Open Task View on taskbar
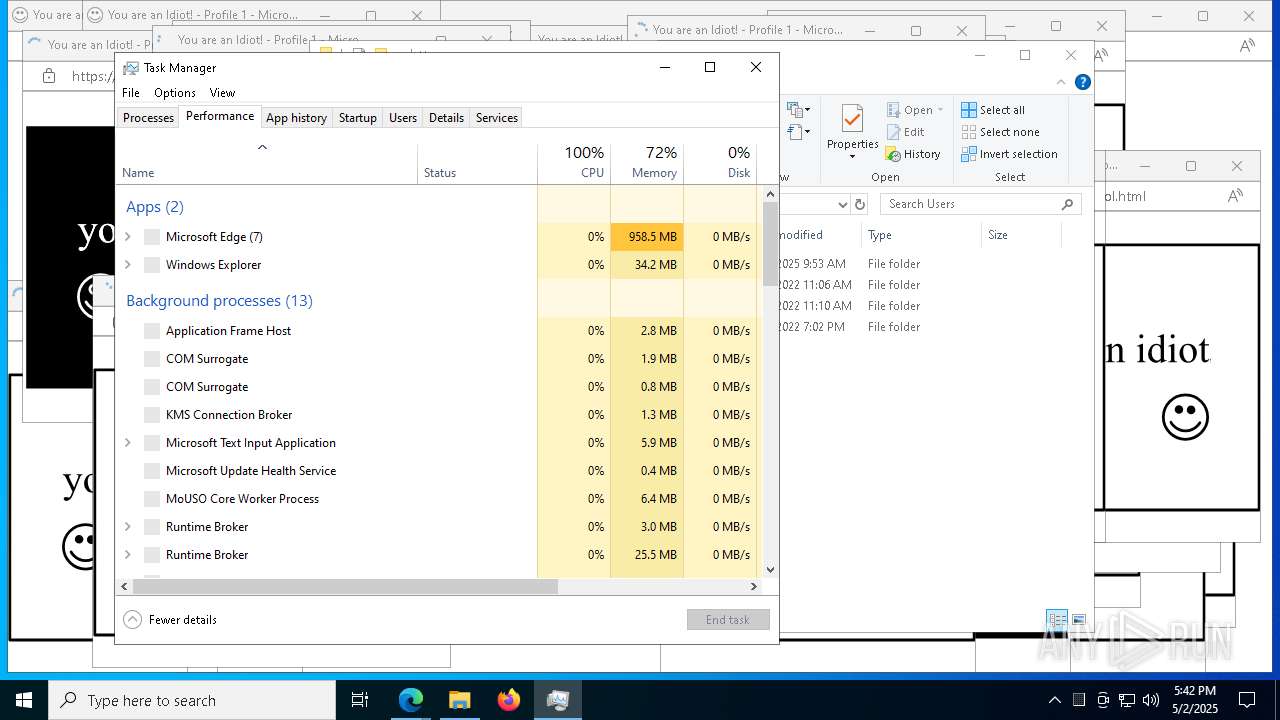1280x720 pixels. click(360, 700)
